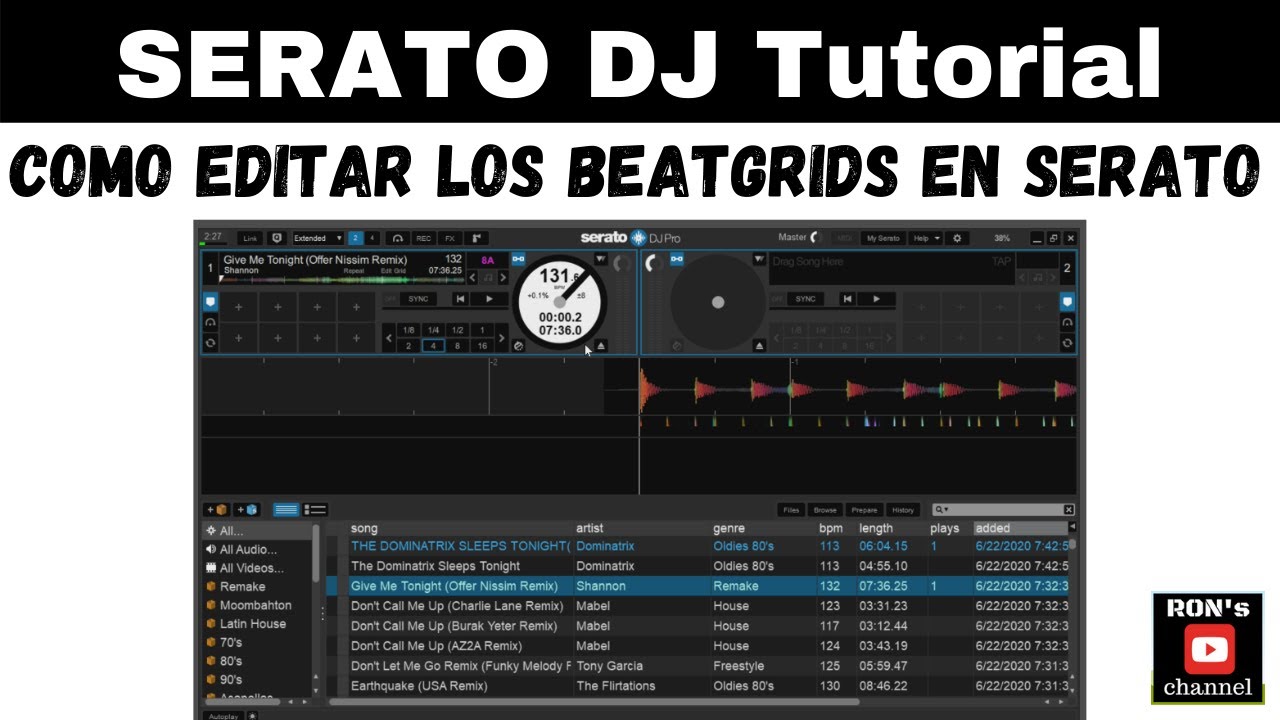Select auto loop length 16 on deck 1

pos(482,346)
